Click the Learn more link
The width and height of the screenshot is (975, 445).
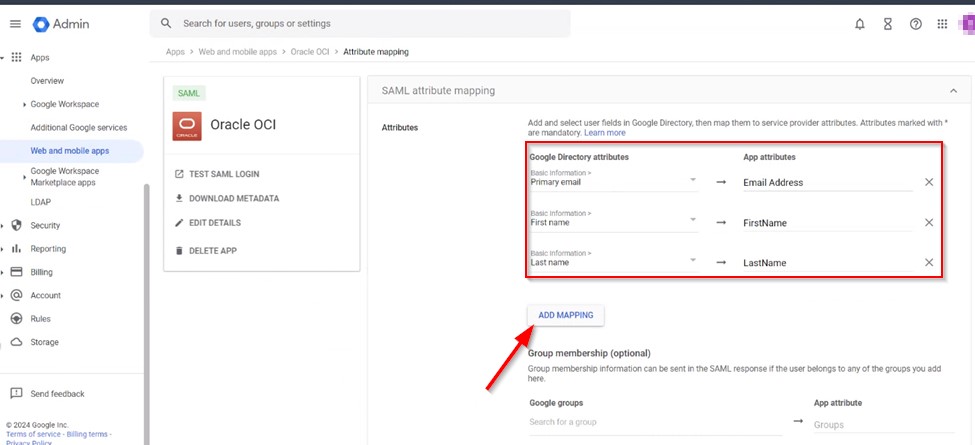point(605,133)
